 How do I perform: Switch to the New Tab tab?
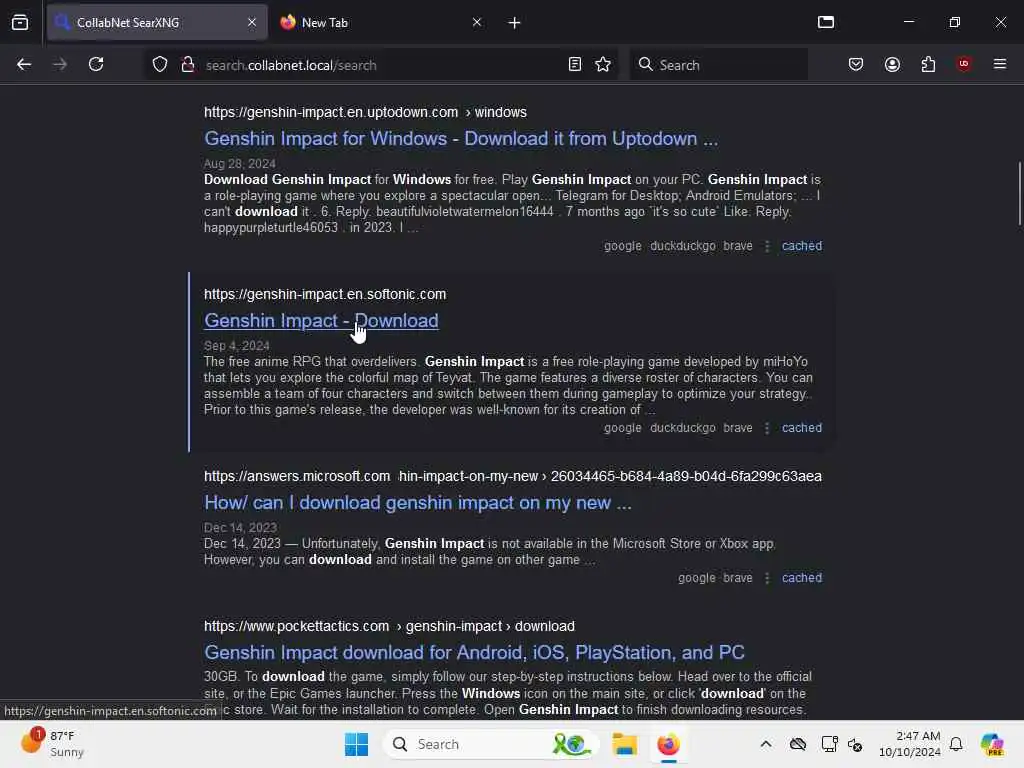click(382, 22)
